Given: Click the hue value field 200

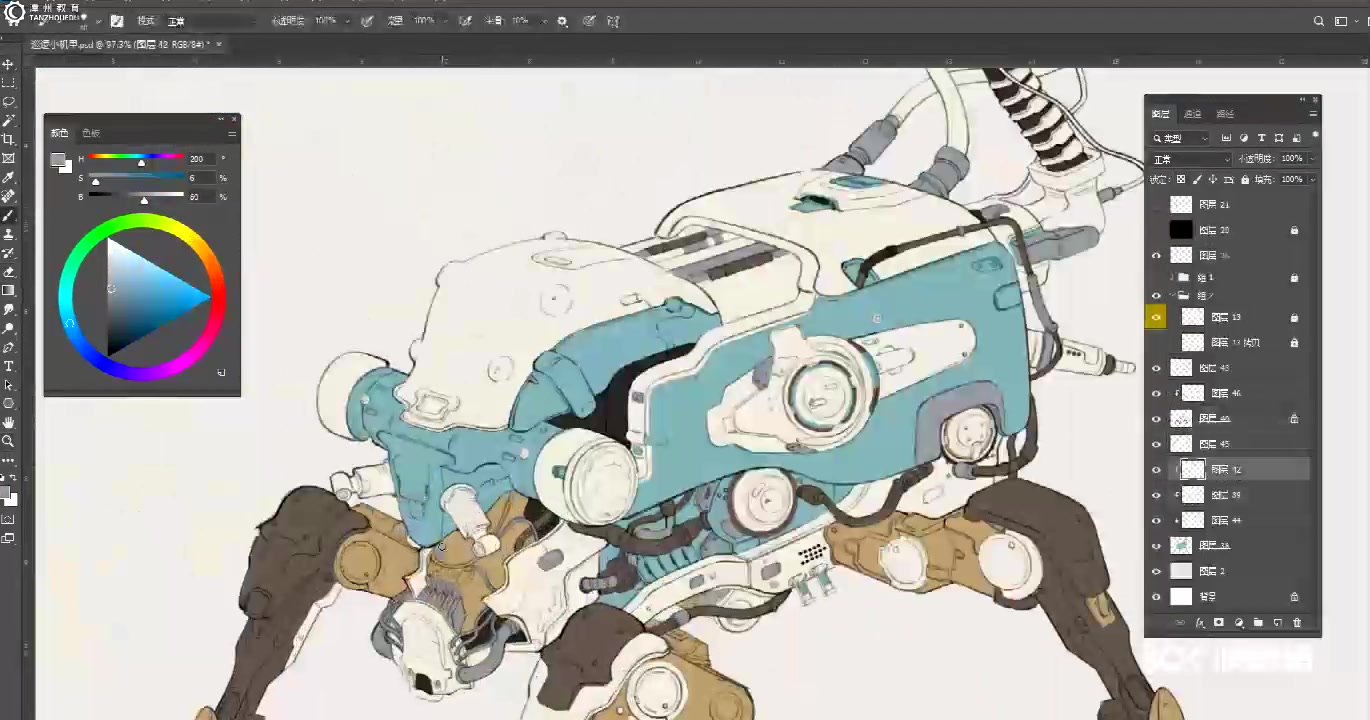Looking at the screenshot, I should tap(201, 159).
